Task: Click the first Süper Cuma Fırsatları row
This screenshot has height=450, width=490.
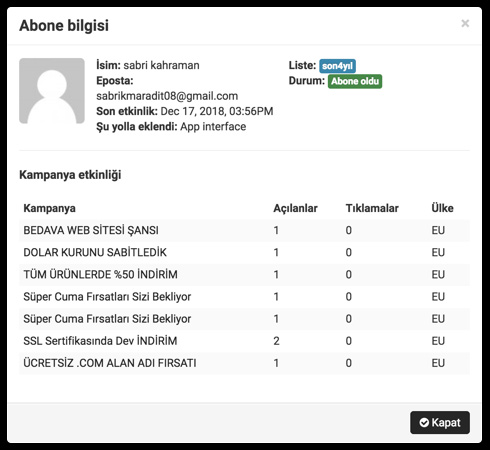Action: pos(244,296)
